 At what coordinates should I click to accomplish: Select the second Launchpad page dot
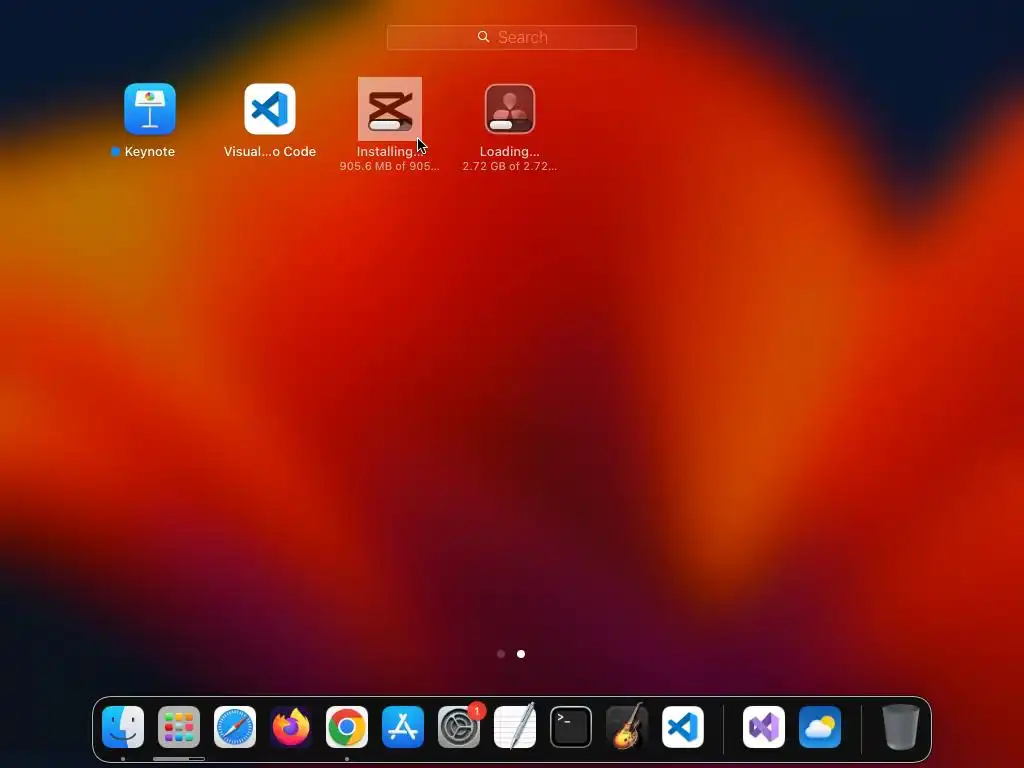coord(521,654)
